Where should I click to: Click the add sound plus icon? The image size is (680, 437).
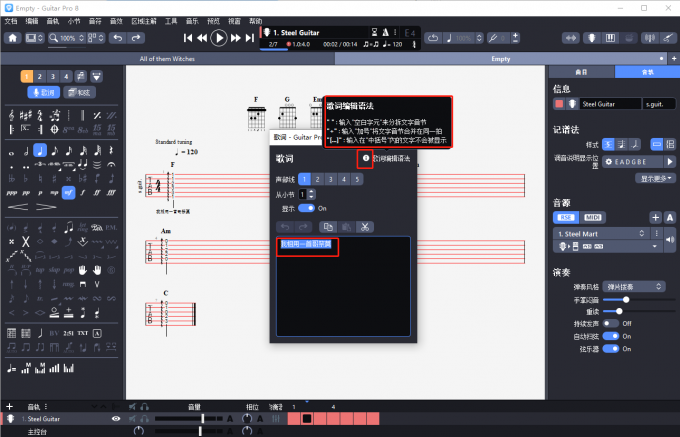coord(655,217)
